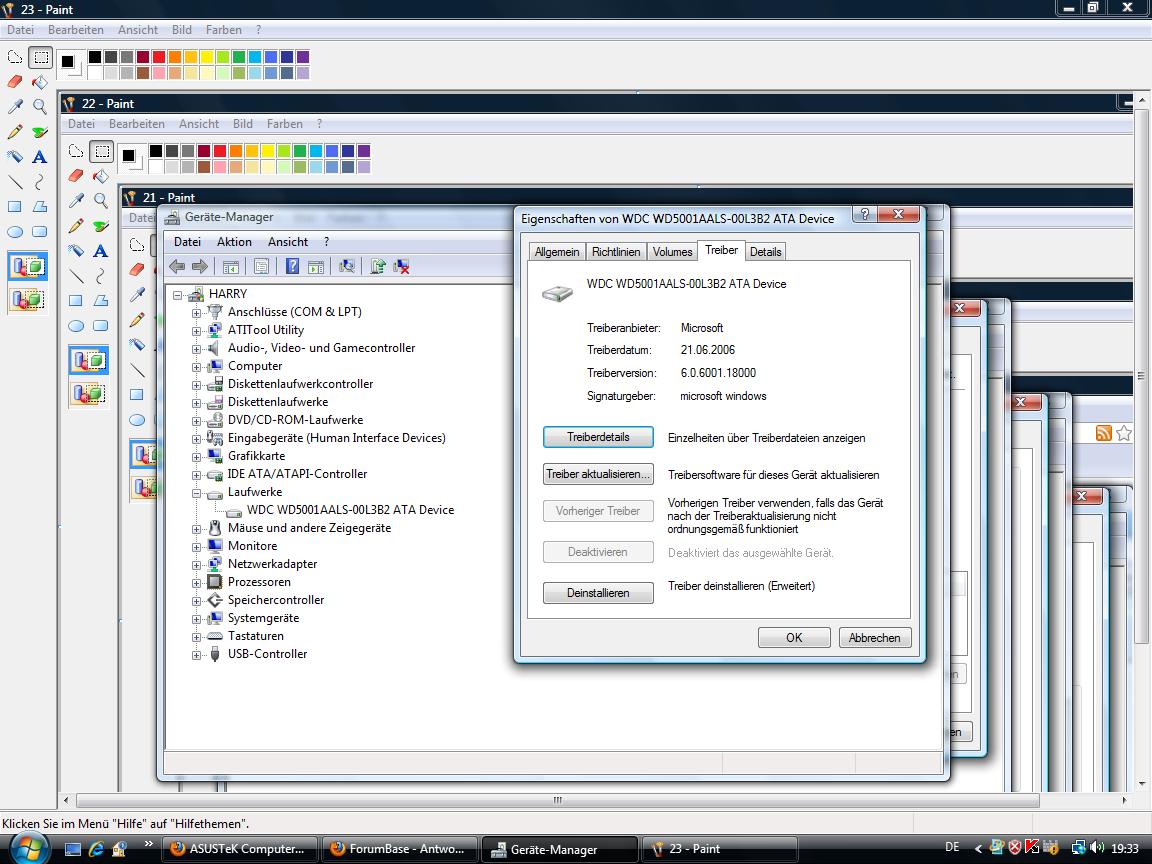1152x864 pixels.
Task: Confirm the dialog with OK
Action: [x=794, y=638]
